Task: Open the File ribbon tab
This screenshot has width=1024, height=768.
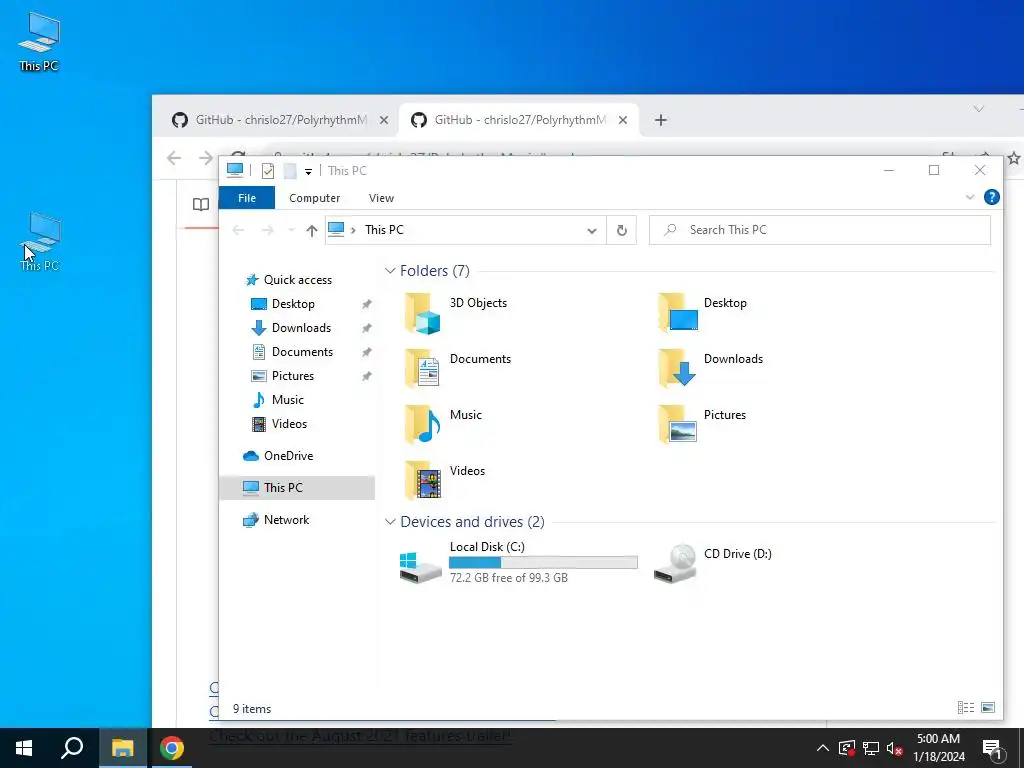Action: (247, 198)
